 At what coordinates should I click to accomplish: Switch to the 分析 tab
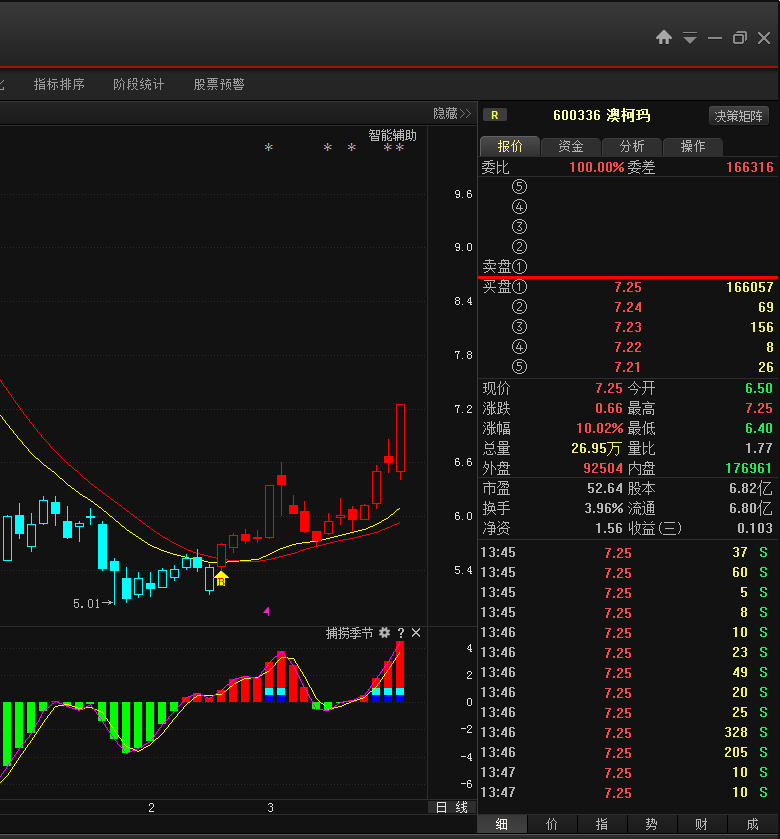click(x=632, y=146)
